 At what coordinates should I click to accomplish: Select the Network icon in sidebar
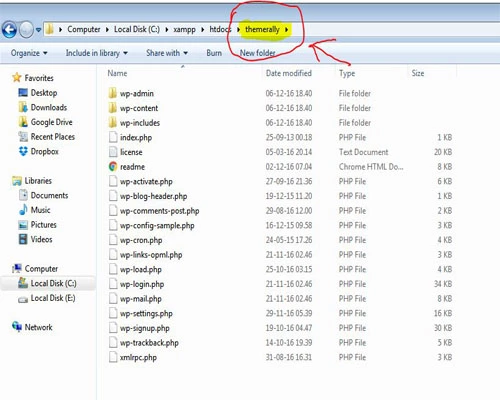17,326
